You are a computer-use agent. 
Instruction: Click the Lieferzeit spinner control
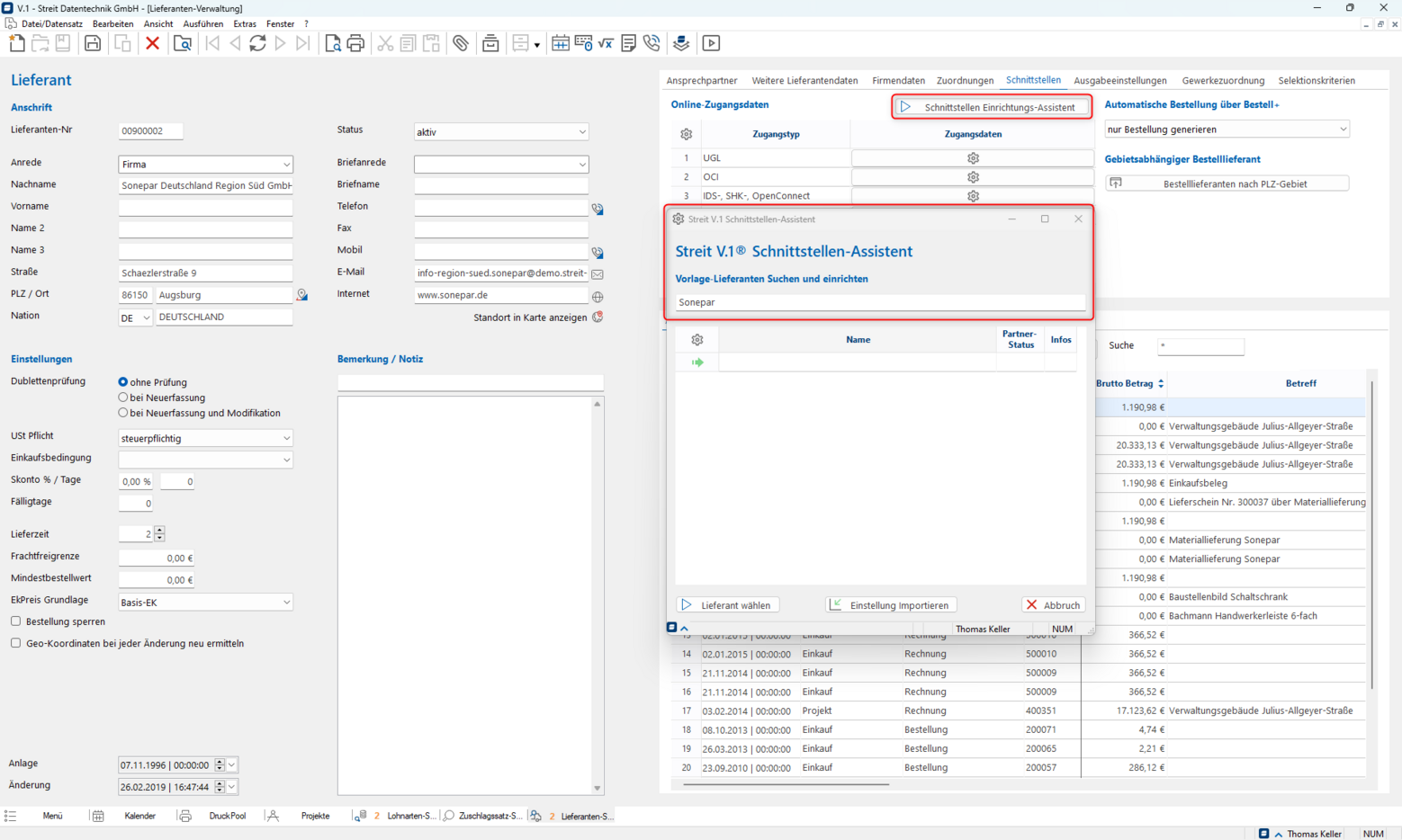(159, 534)
